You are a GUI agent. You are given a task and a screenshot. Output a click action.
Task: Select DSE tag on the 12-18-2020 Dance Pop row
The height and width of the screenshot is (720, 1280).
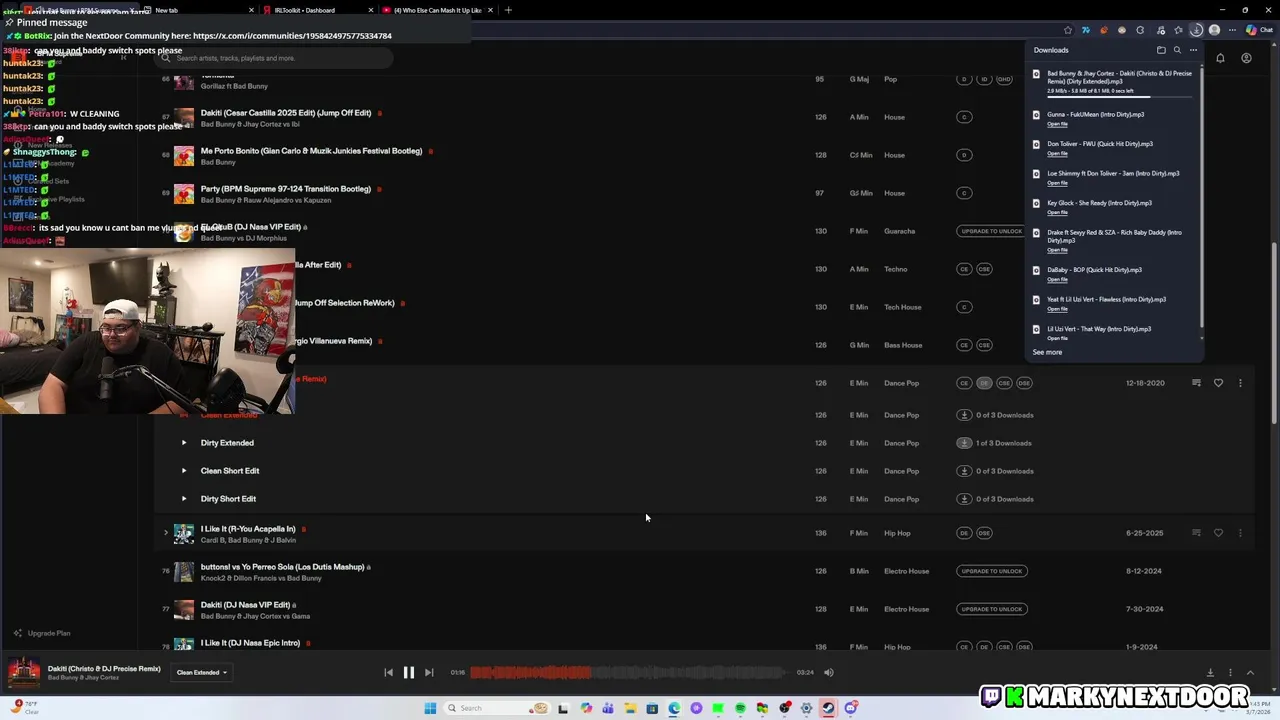point(1024,383)
